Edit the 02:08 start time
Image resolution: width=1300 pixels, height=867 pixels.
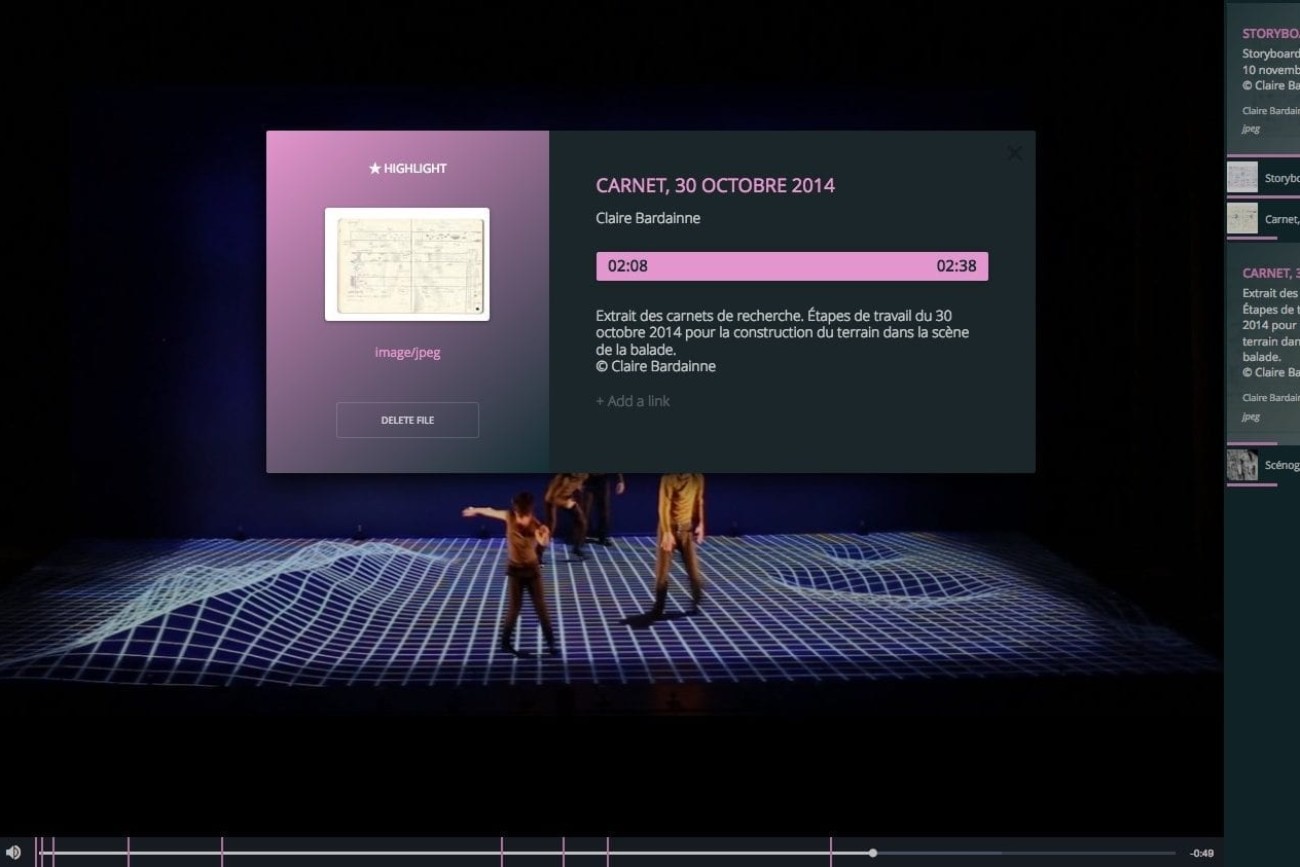click(628, 266)
